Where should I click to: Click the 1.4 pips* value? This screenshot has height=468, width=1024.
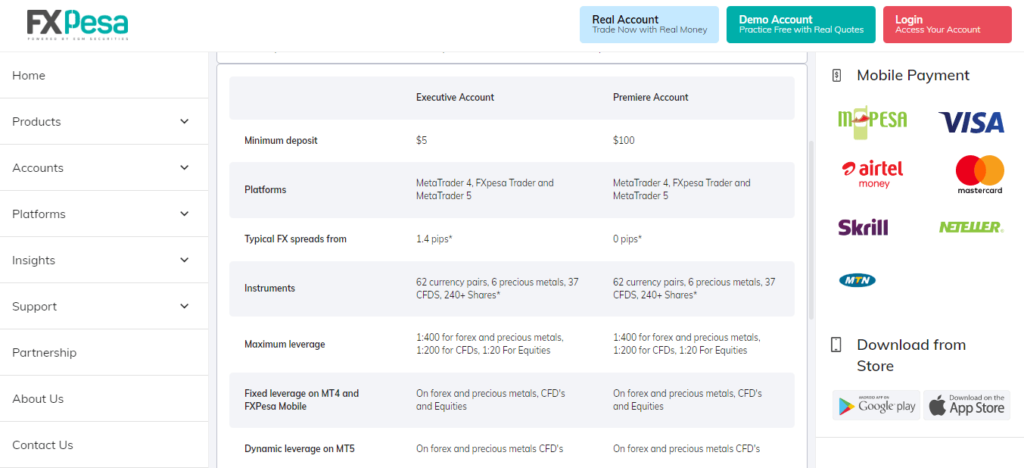434,239
